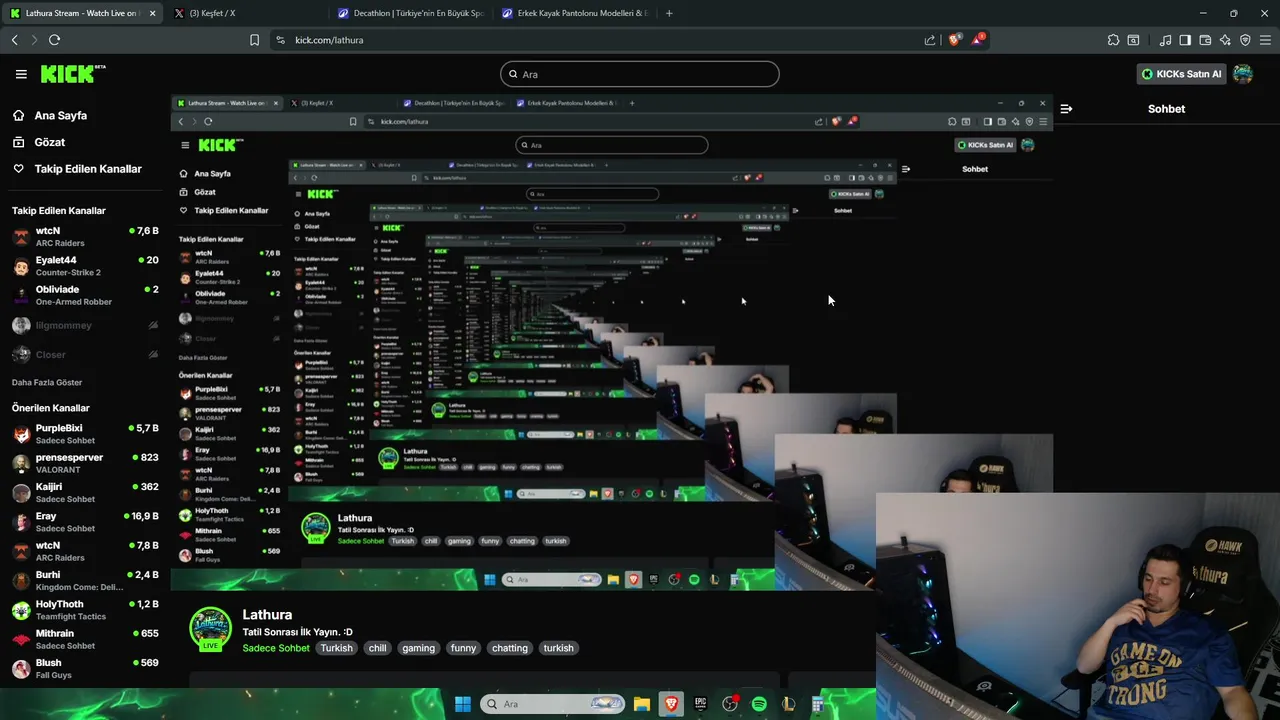Click the music note playlist icon
This screenshot has width=1280, height=720.
pyautogui.click(x=1165, y=40)
